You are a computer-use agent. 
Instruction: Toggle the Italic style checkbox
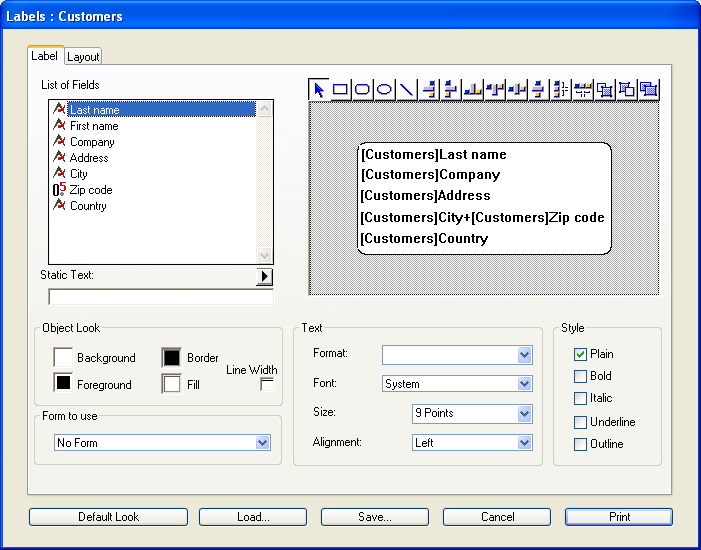[580, 398]
